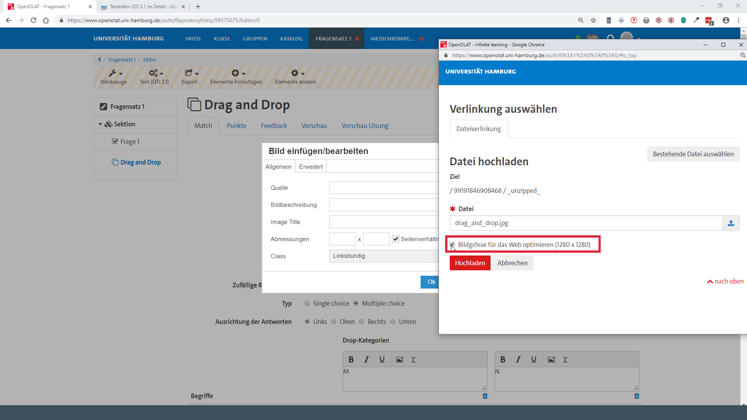The width and height of the screenshot is (747, 420).
Task: Select the Single choice radio button
Action: click(307, 303)
